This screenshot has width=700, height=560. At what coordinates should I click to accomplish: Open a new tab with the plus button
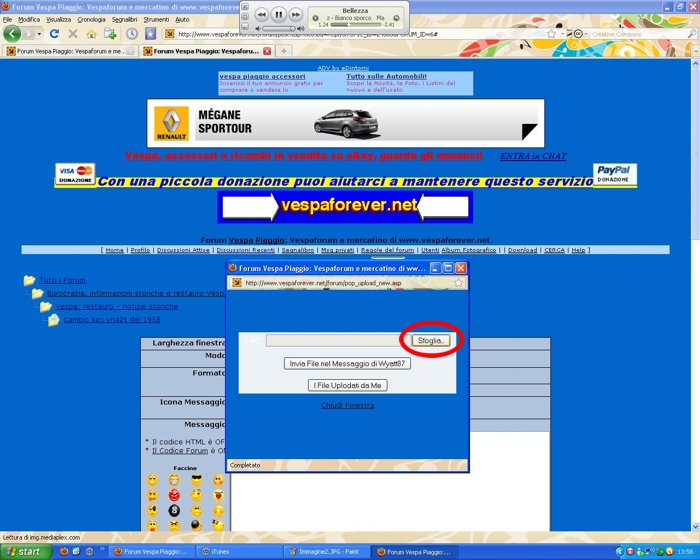pos(284,51)
